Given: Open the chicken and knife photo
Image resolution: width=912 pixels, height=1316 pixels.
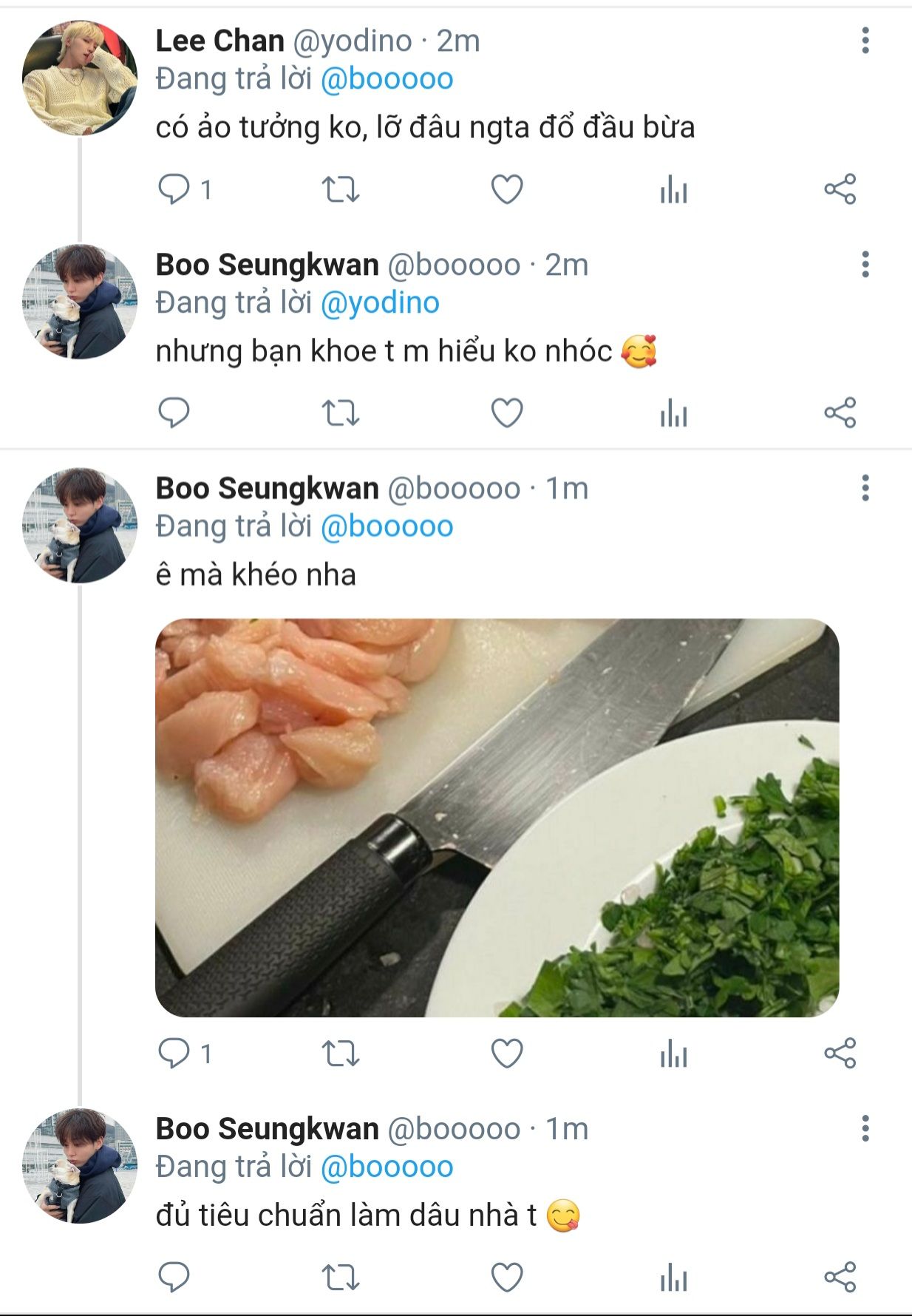Looking at the screenshot, I should click(497, 818).
